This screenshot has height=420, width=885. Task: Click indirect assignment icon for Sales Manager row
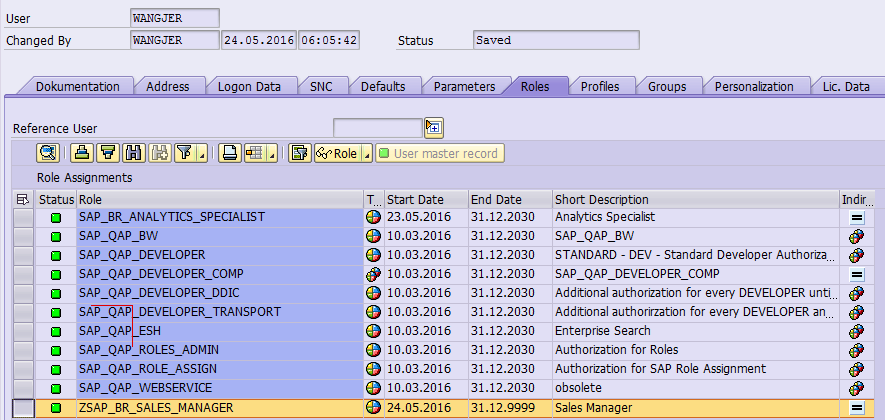(856, 408)
